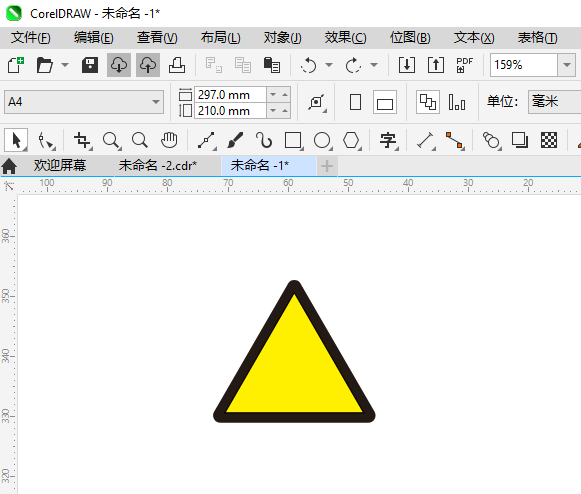
Task: Click the second magnifier zoom icon
Action: [x=140, y=140]
